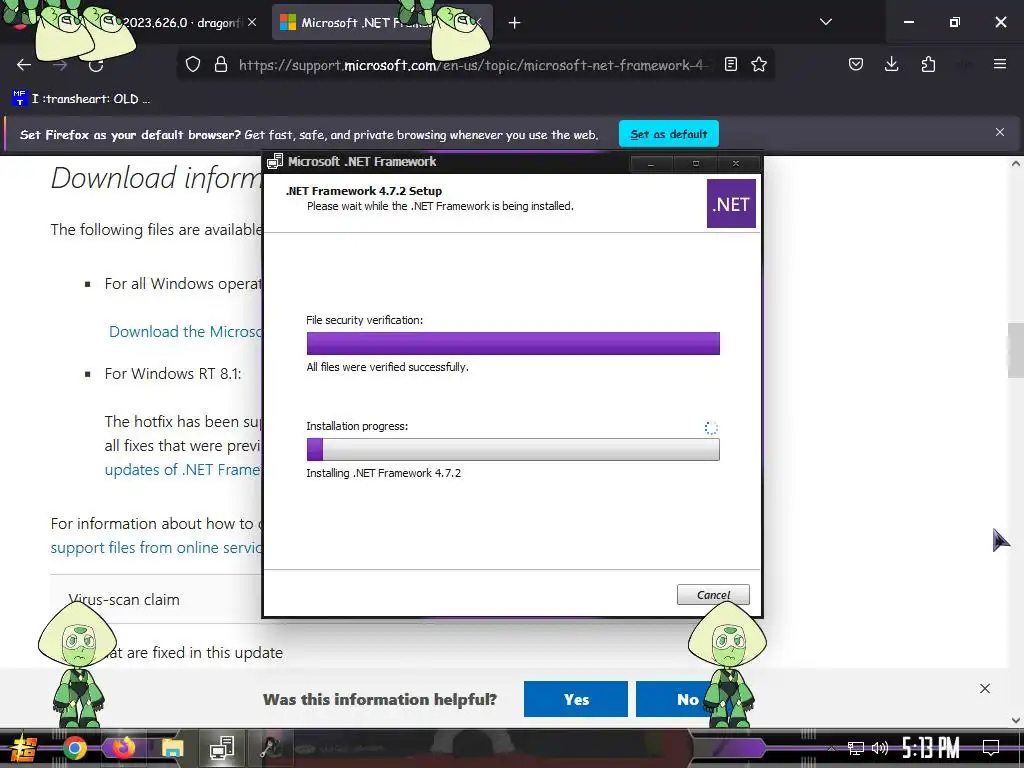1024x768 pixels.
Task: Open Firefox application hamburger menu
Action: point(1000,64)
